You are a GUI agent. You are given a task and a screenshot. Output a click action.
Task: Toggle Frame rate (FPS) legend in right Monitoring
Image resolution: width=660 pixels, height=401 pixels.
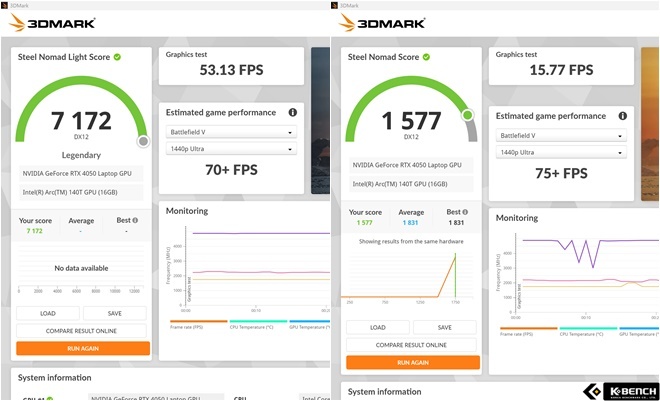pos(528,332)
